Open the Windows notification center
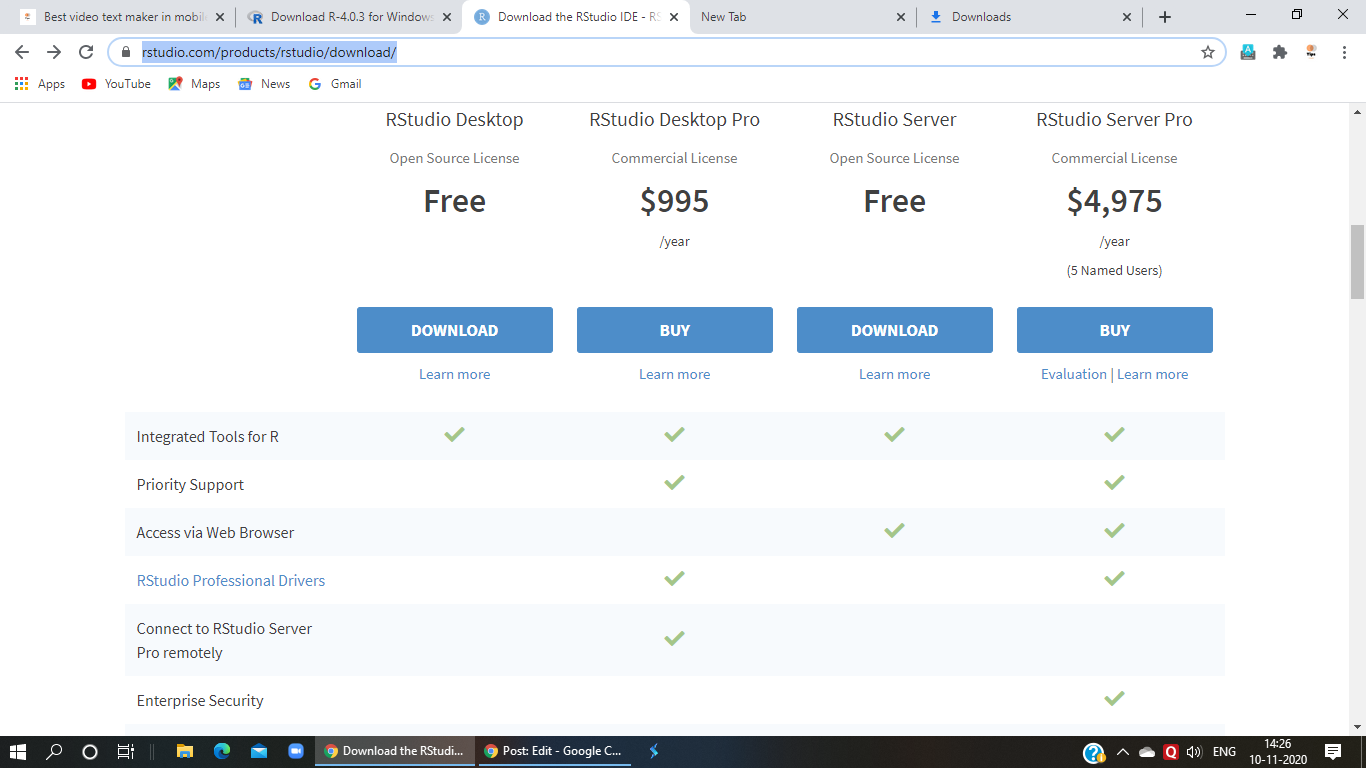1366x768 pixels. pos(1333,751)
